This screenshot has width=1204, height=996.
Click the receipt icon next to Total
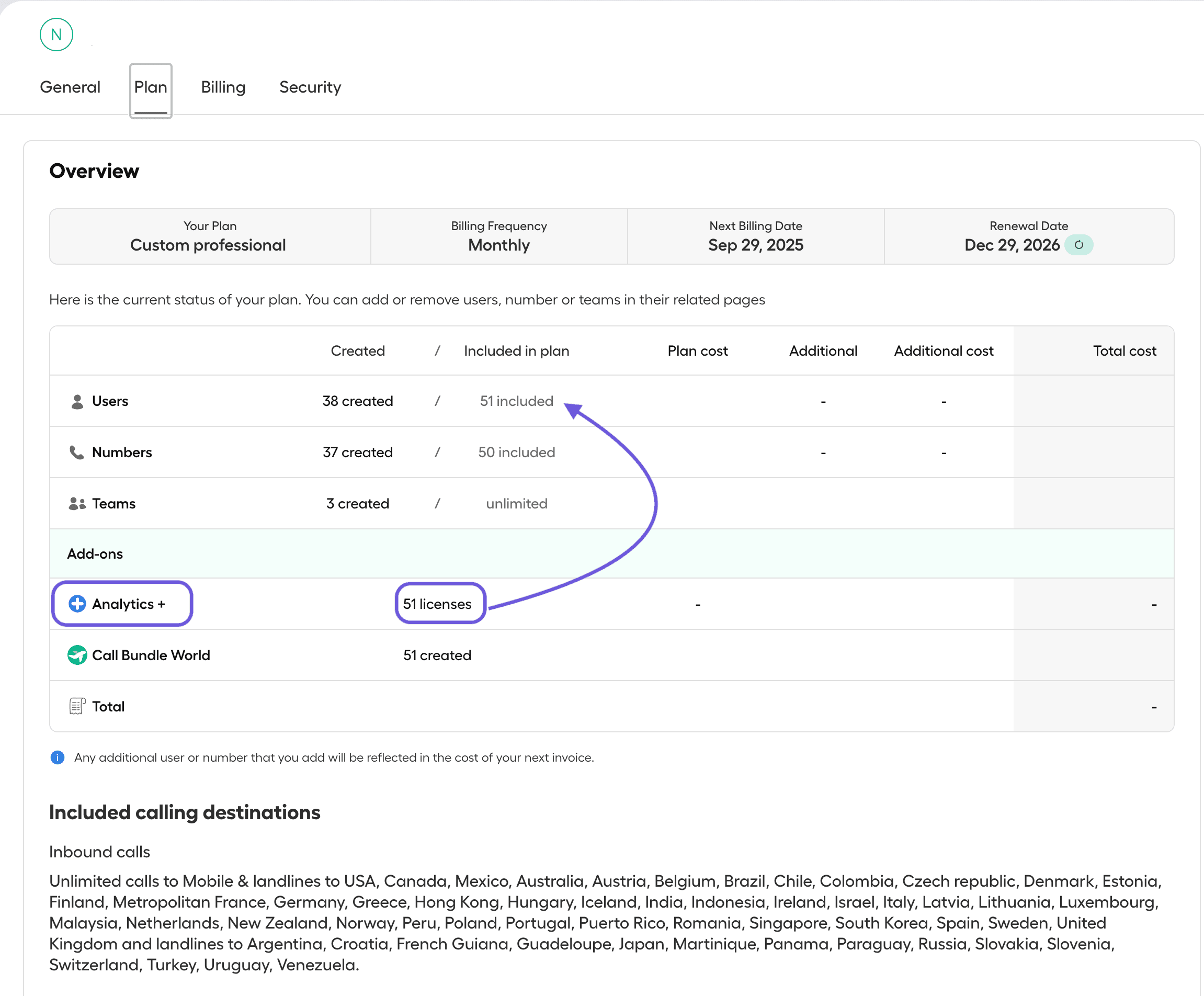click(x=77, y=706)
